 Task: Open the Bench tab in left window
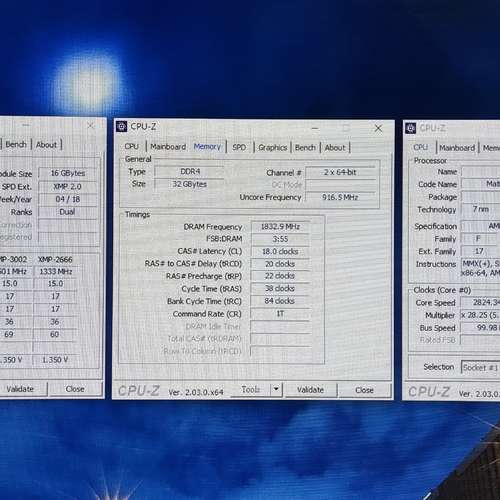point(16,145)
